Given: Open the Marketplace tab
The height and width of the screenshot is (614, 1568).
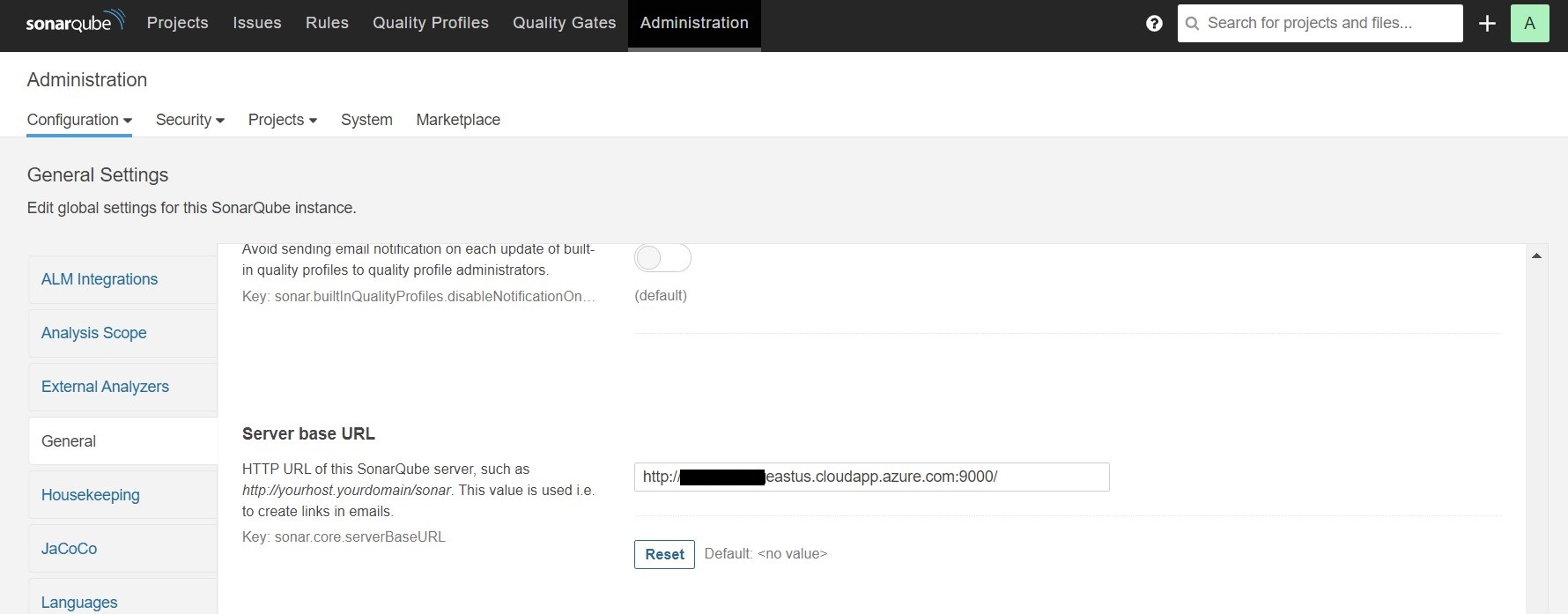Looking at the screenshot, I should (458, 120).
